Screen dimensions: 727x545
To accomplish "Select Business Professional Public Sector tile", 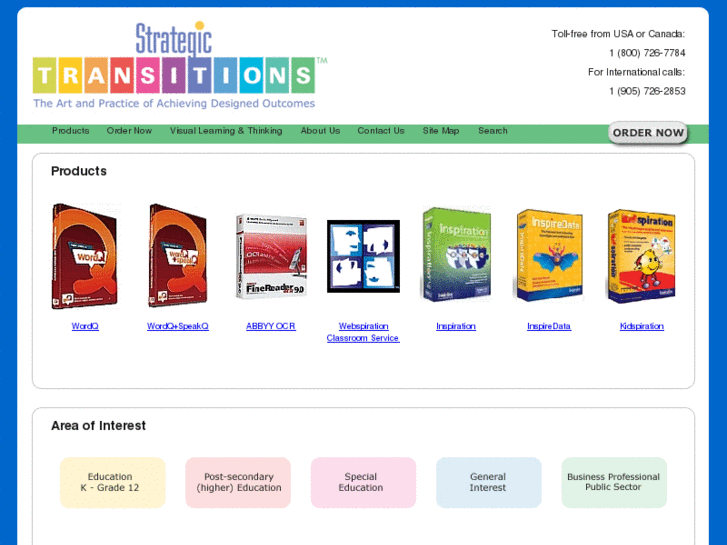I will coord(614,482).
